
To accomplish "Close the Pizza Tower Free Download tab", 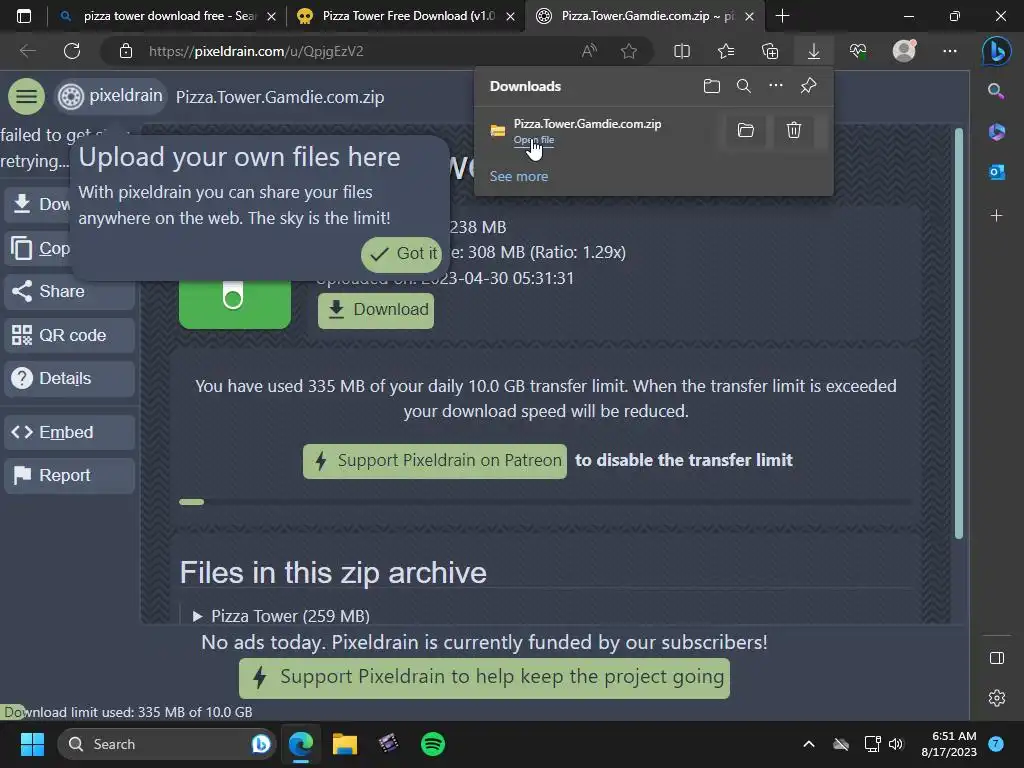I will [511, 16].
